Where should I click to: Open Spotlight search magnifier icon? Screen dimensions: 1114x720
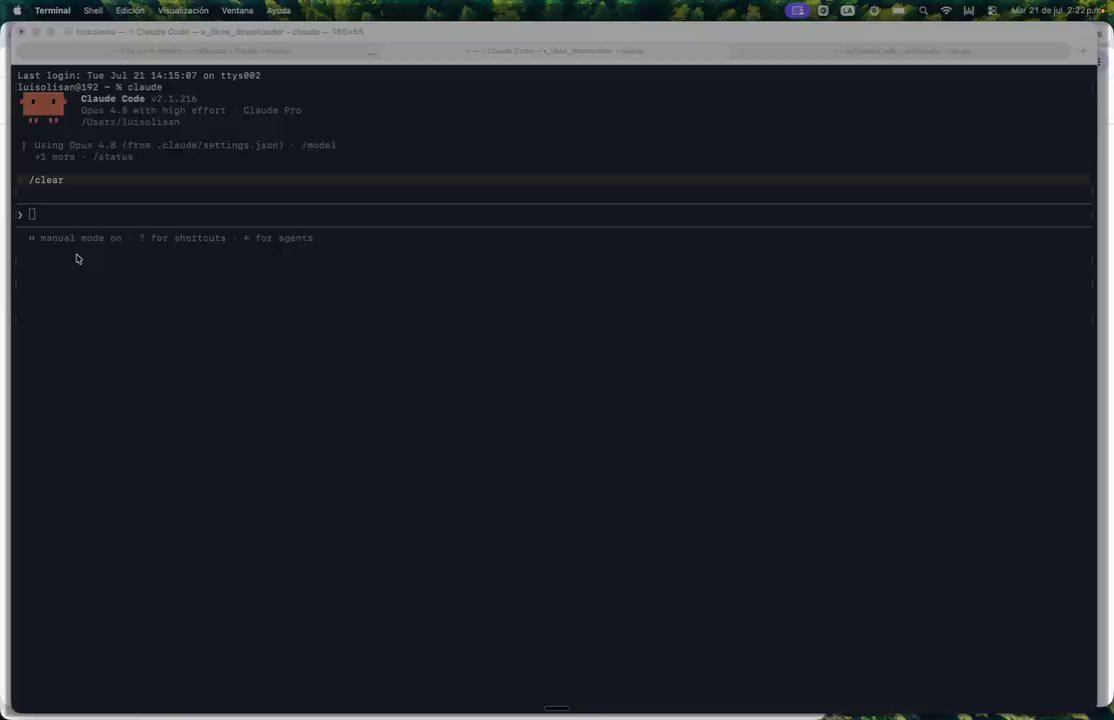click(x=923, y=11)
